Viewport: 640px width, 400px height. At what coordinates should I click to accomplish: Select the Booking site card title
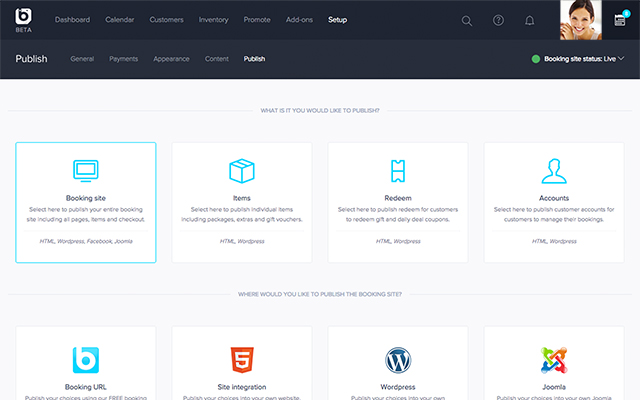[x=86, y=198]
